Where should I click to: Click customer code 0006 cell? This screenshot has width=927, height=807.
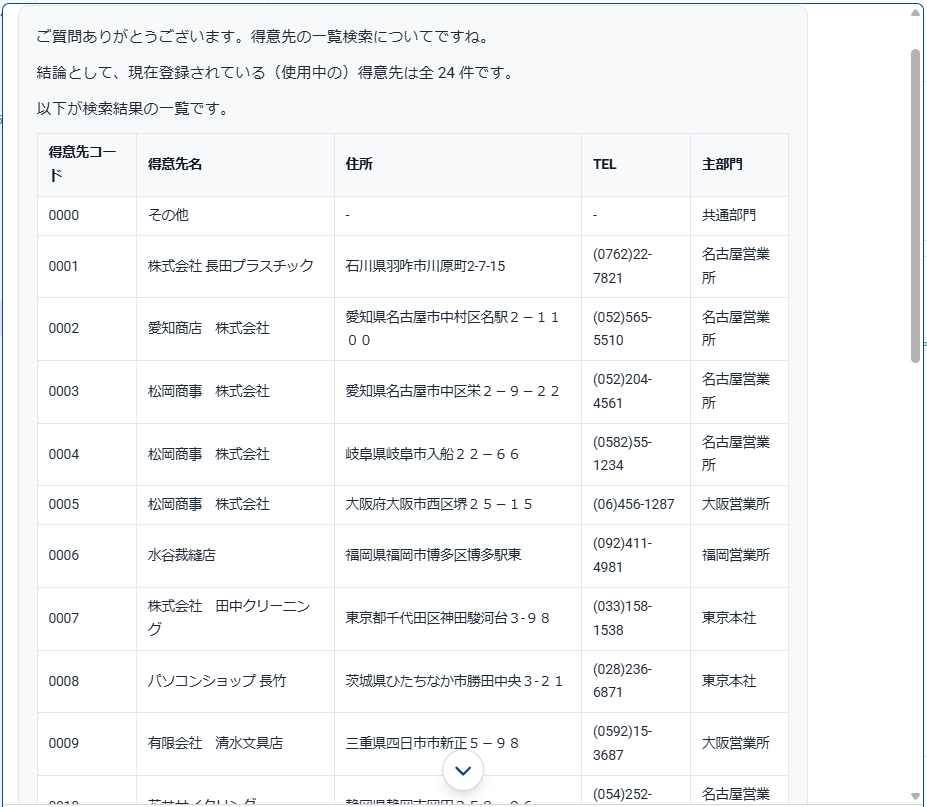[x=87, y=556]
